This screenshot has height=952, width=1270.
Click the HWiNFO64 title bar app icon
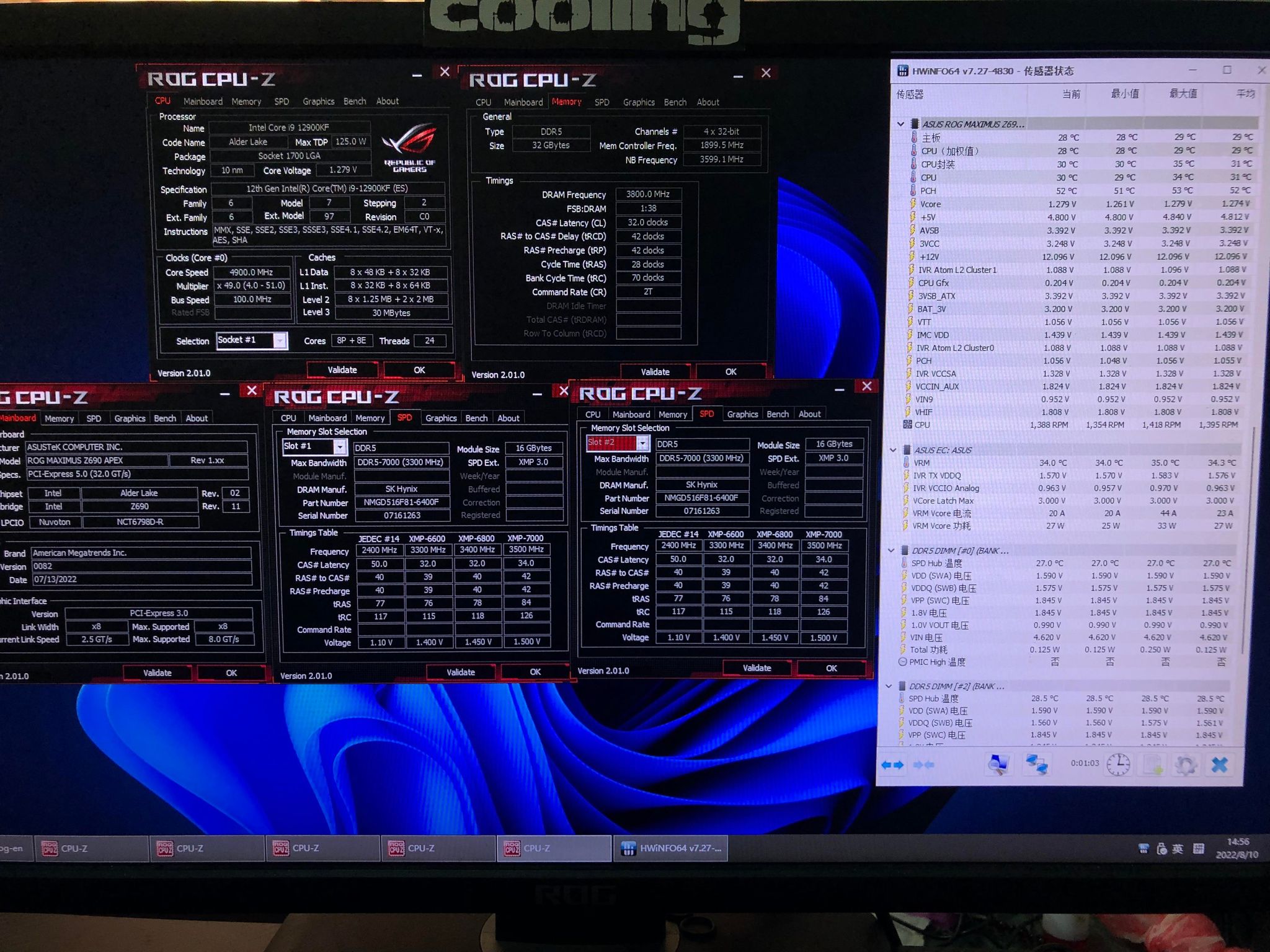tap(903, 71)
